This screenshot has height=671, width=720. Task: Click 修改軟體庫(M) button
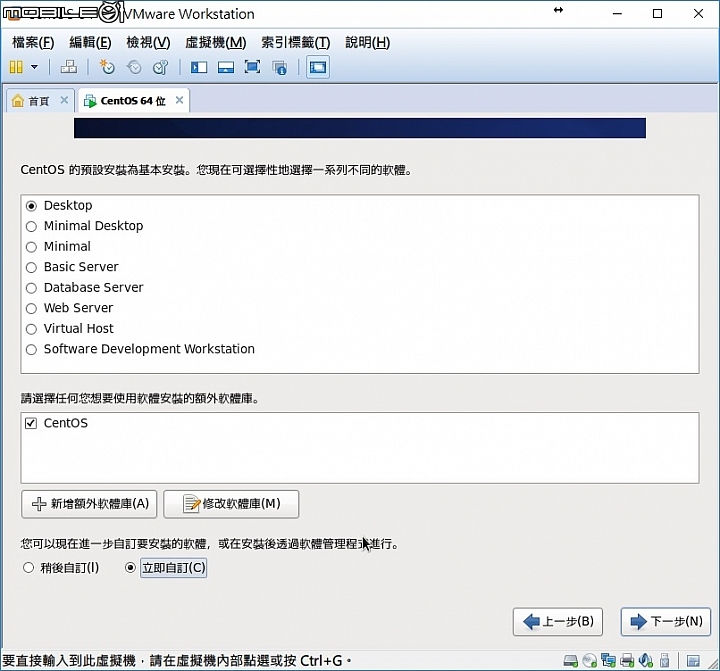231,504
